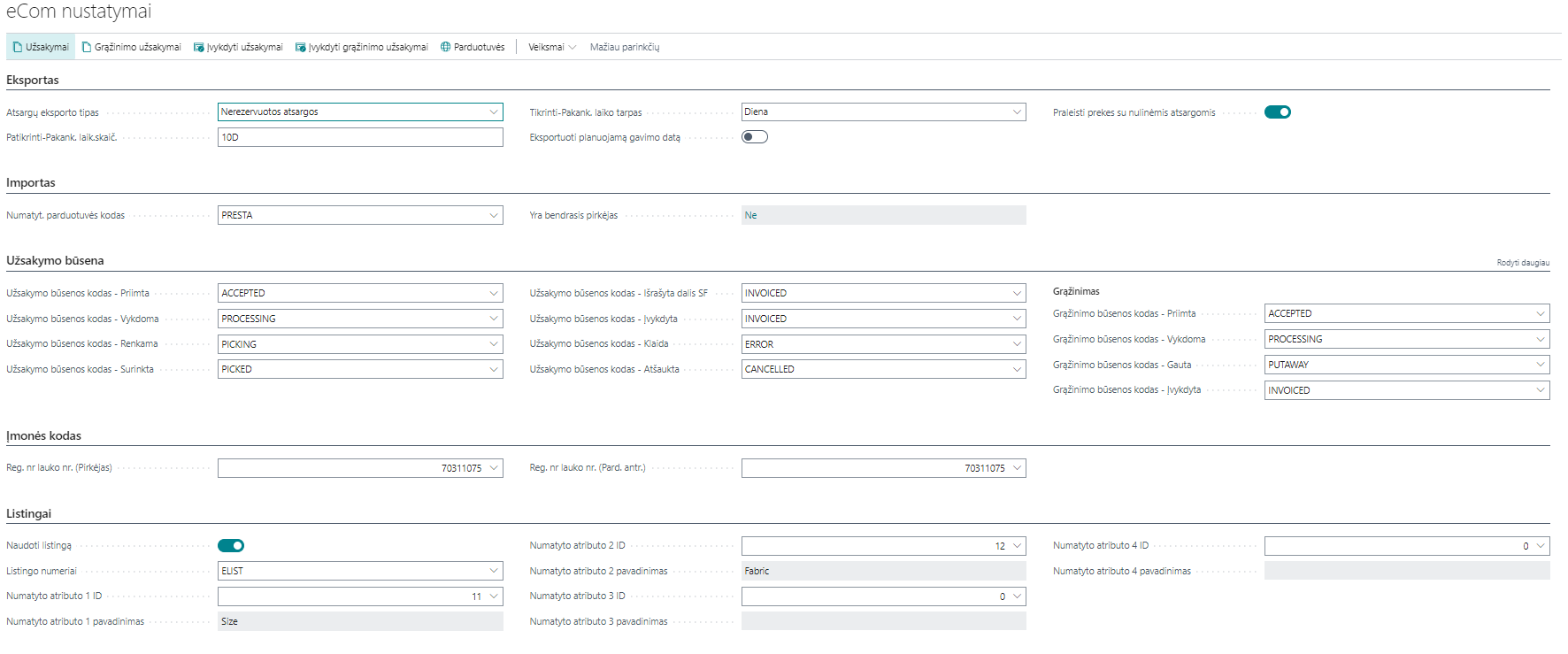
Task: Open Užsakymo būsenos kodas - Atšaukta dropdown
Action: coord(1017,369)
